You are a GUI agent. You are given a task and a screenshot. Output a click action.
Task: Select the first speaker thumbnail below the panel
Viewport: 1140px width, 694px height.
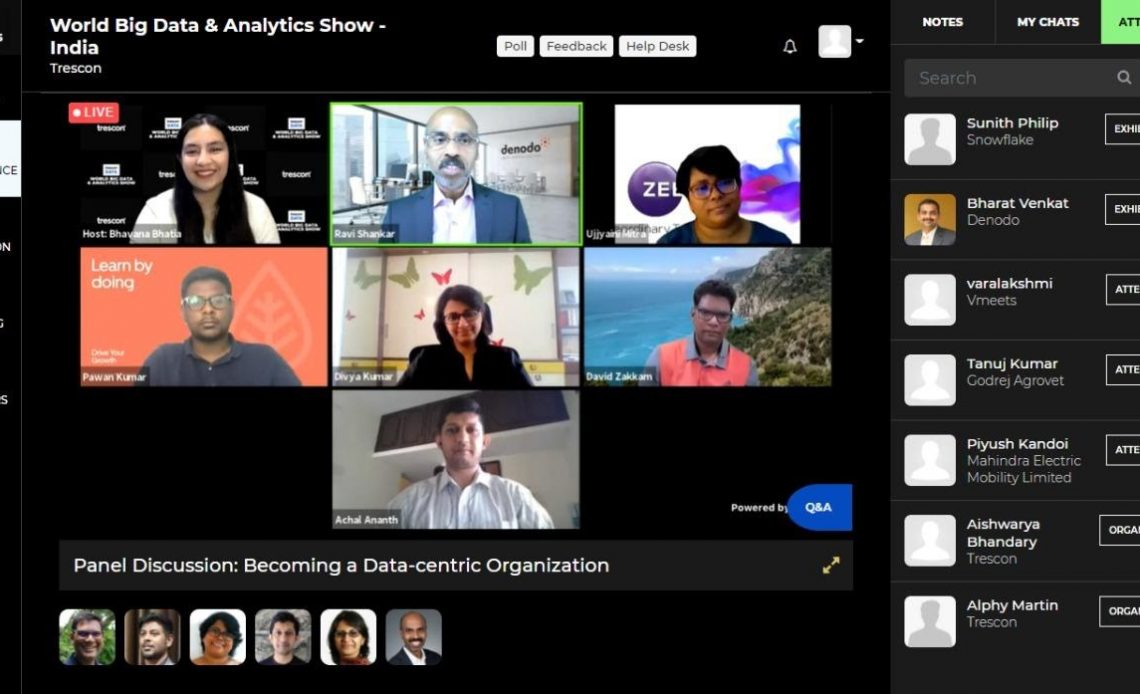(x=87, y=637)
